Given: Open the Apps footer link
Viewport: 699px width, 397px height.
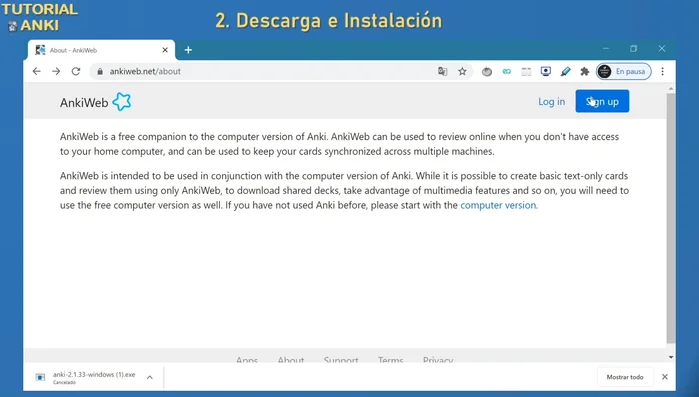Looking at the screenshot, I should point(247,360).
